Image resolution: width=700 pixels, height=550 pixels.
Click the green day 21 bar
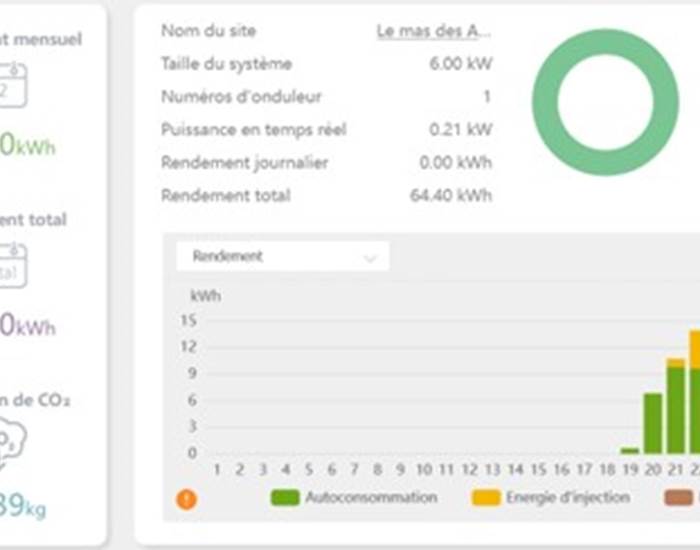(676, 410)
